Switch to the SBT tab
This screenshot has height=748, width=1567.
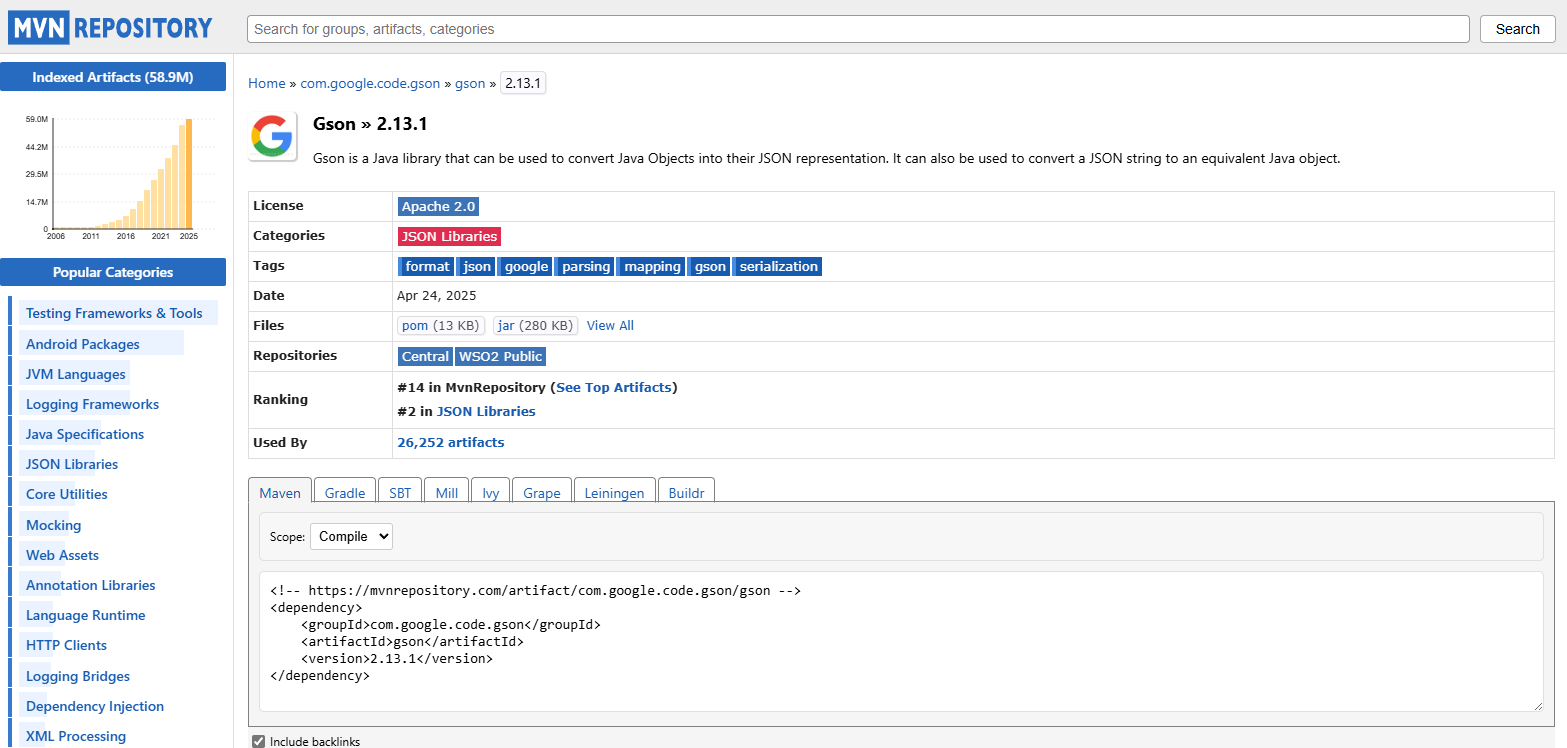click(x=400, y=493)
